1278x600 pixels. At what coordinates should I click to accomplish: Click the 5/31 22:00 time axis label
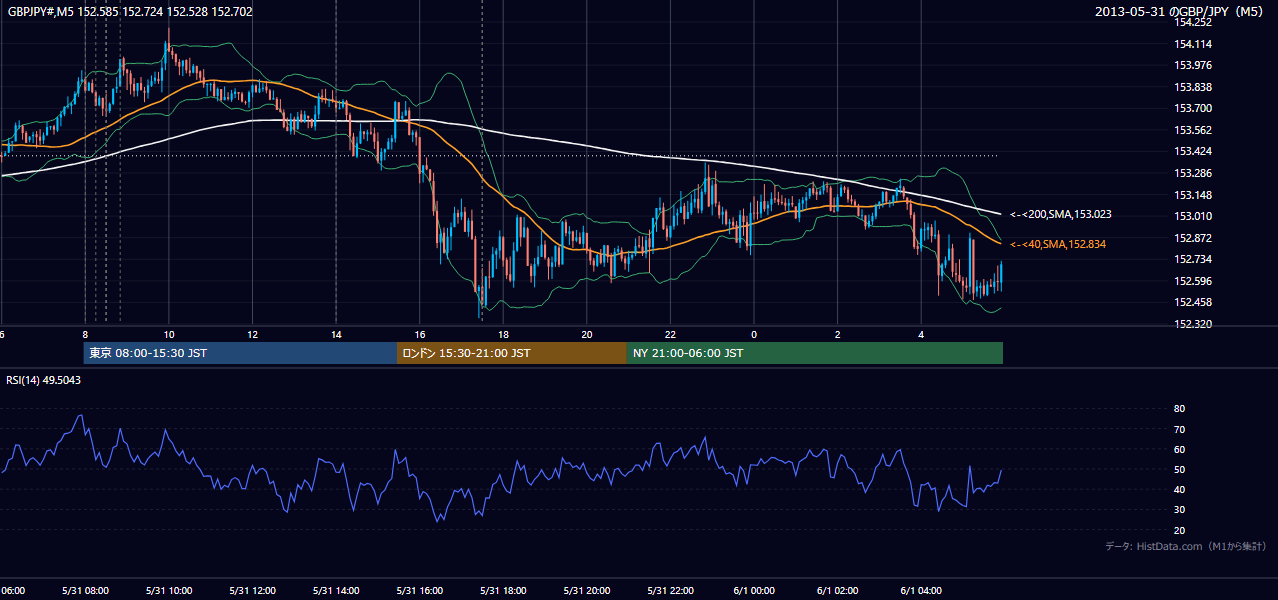click(670, 591)
